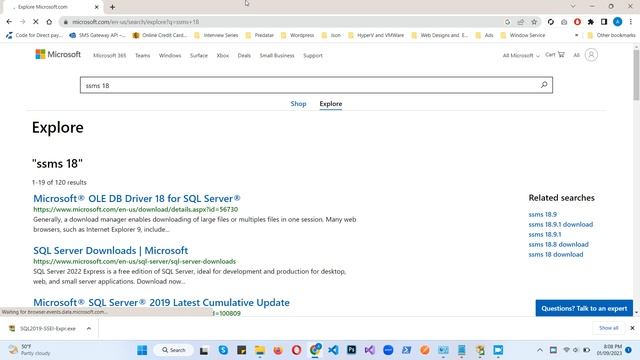Close the downloads bar
The image size is (640, 360).
[632, 328]
